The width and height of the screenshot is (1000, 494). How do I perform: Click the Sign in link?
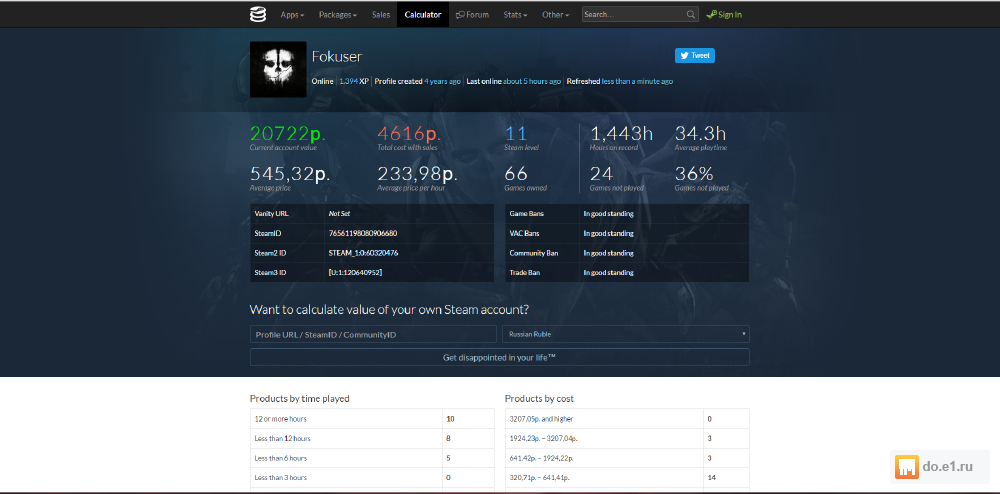pos(724,15)
